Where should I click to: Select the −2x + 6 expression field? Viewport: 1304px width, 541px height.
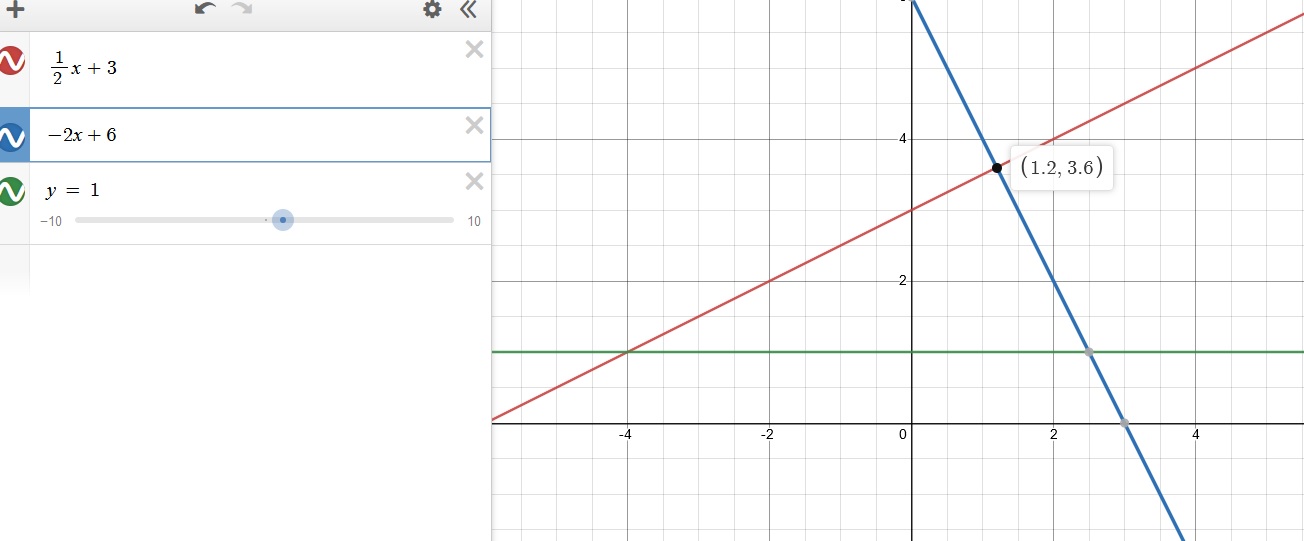(x=250, y=135)
